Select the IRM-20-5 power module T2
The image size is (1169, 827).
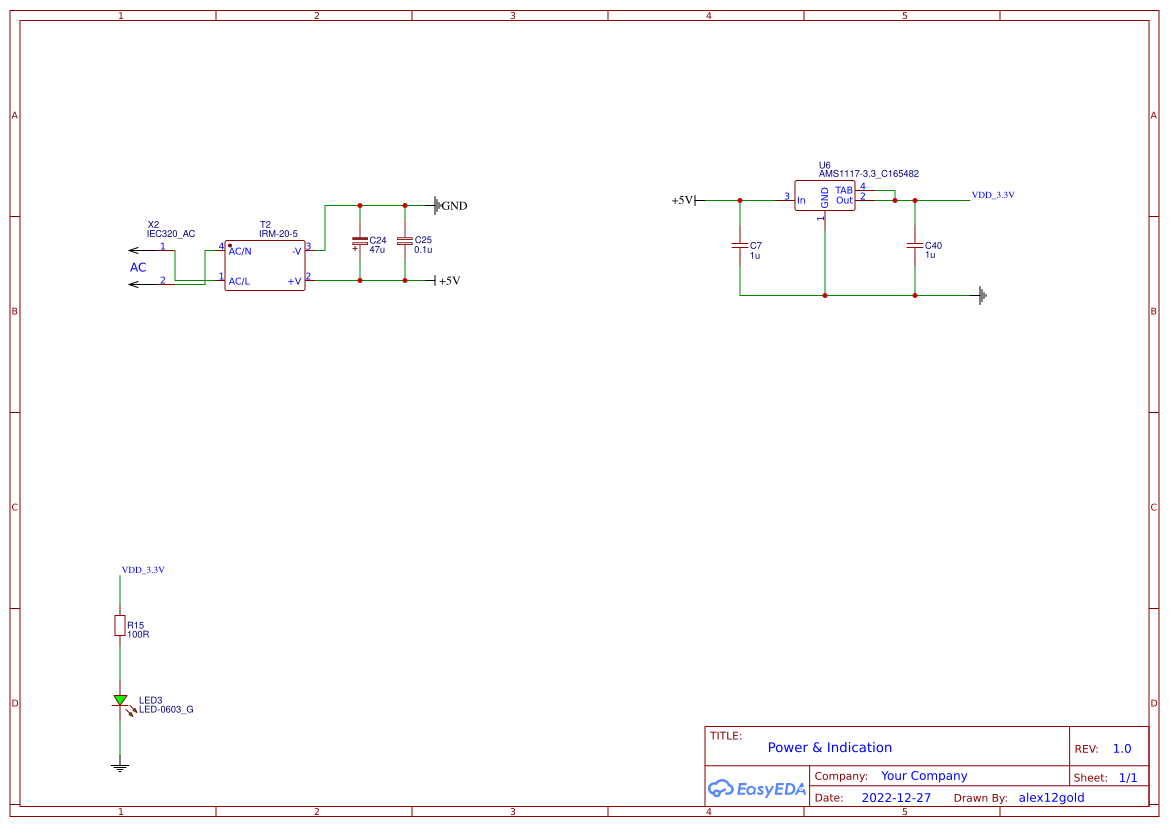[265, 263]
